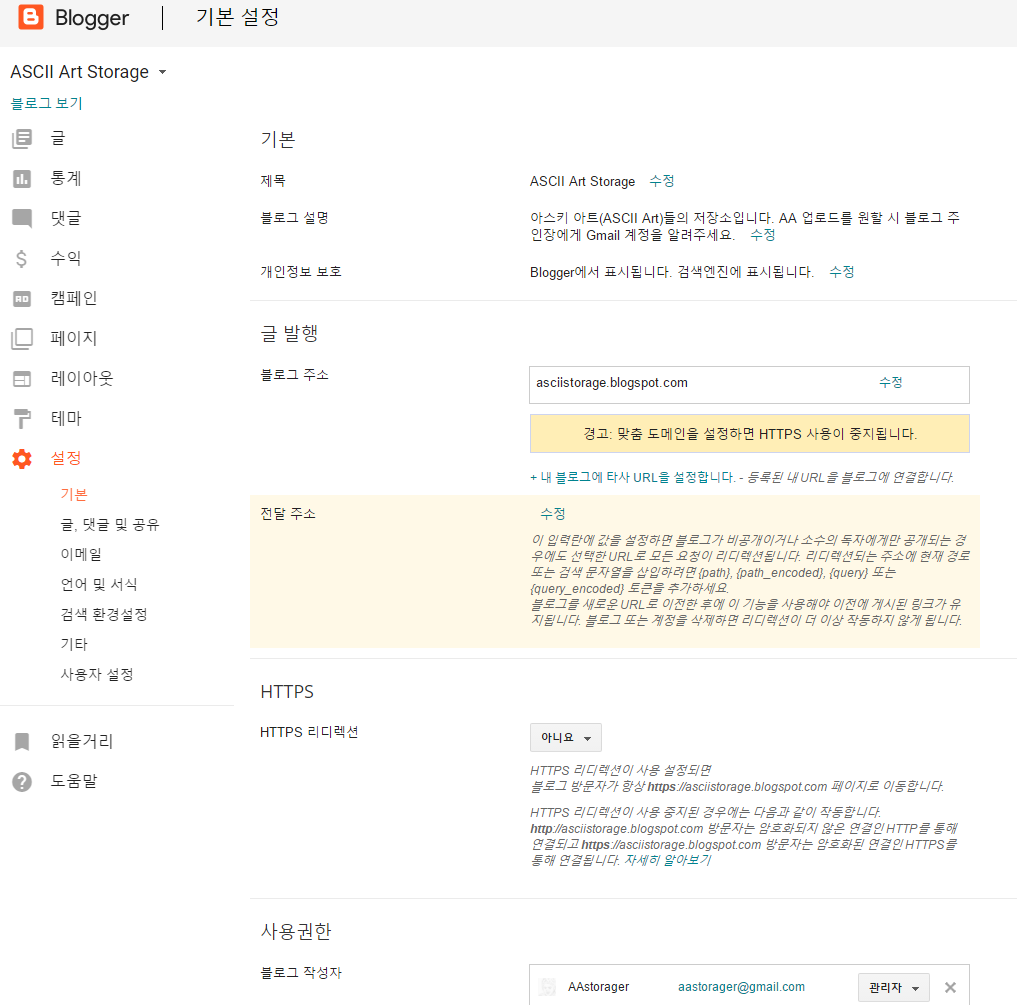The image size is (1017, 1005).
Task: Remove AAstorager author with X button
Action: 950,987
